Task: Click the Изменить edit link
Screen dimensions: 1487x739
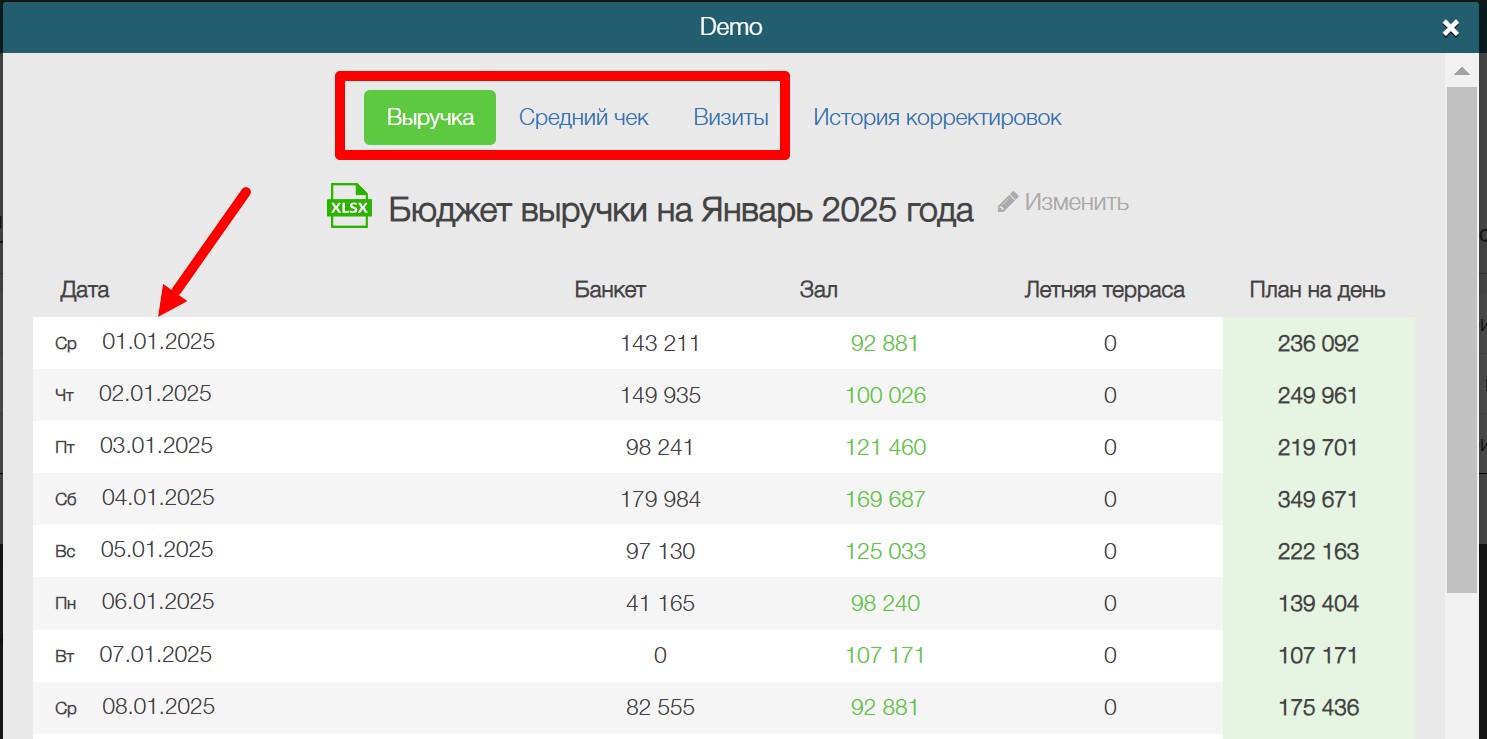Action: [x=1076, y=202]
